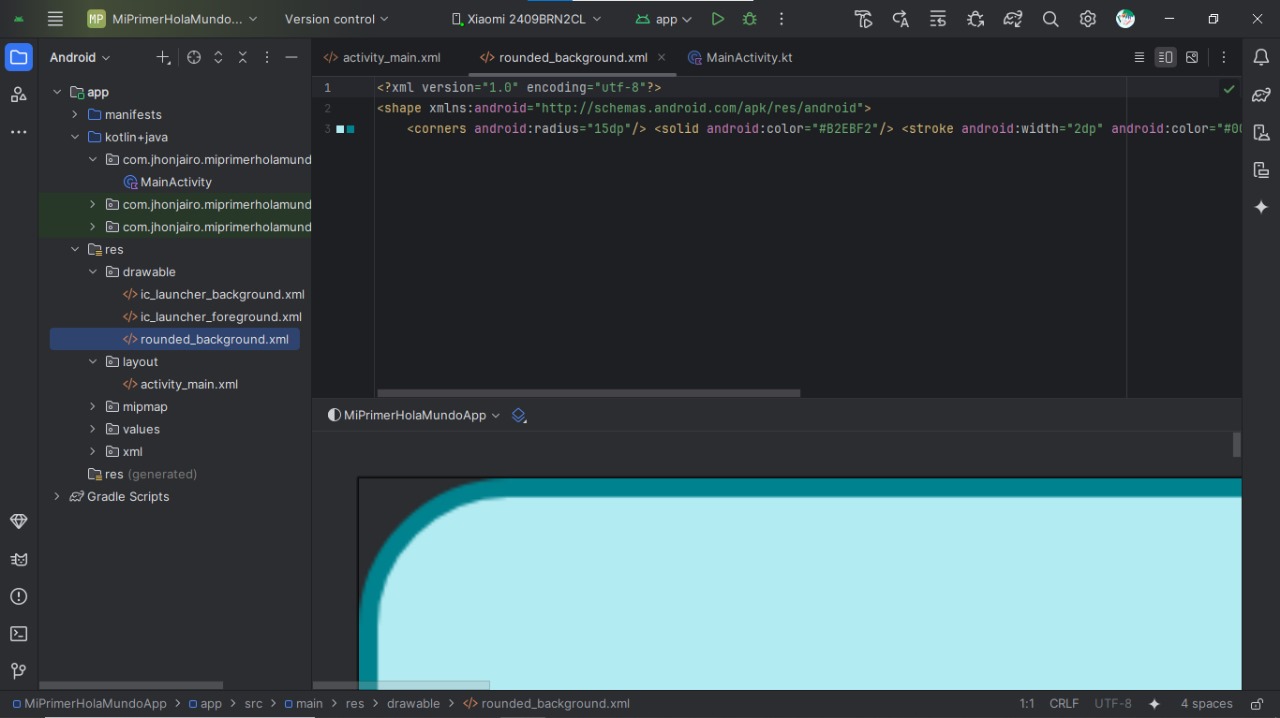Click the Apply Changes and Restart Activity icon
This screenshot has width=1280, height=718.
point(900,19)
